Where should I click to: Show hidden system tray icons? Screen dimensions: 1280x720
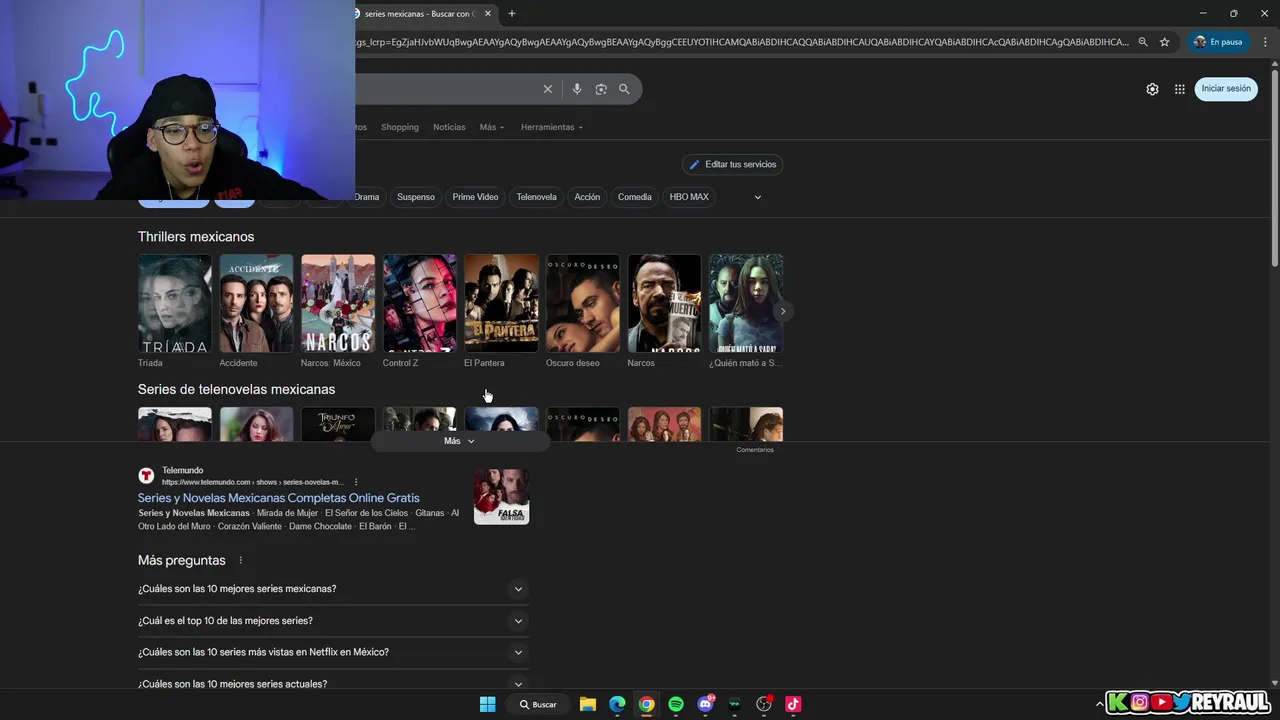1100,704
